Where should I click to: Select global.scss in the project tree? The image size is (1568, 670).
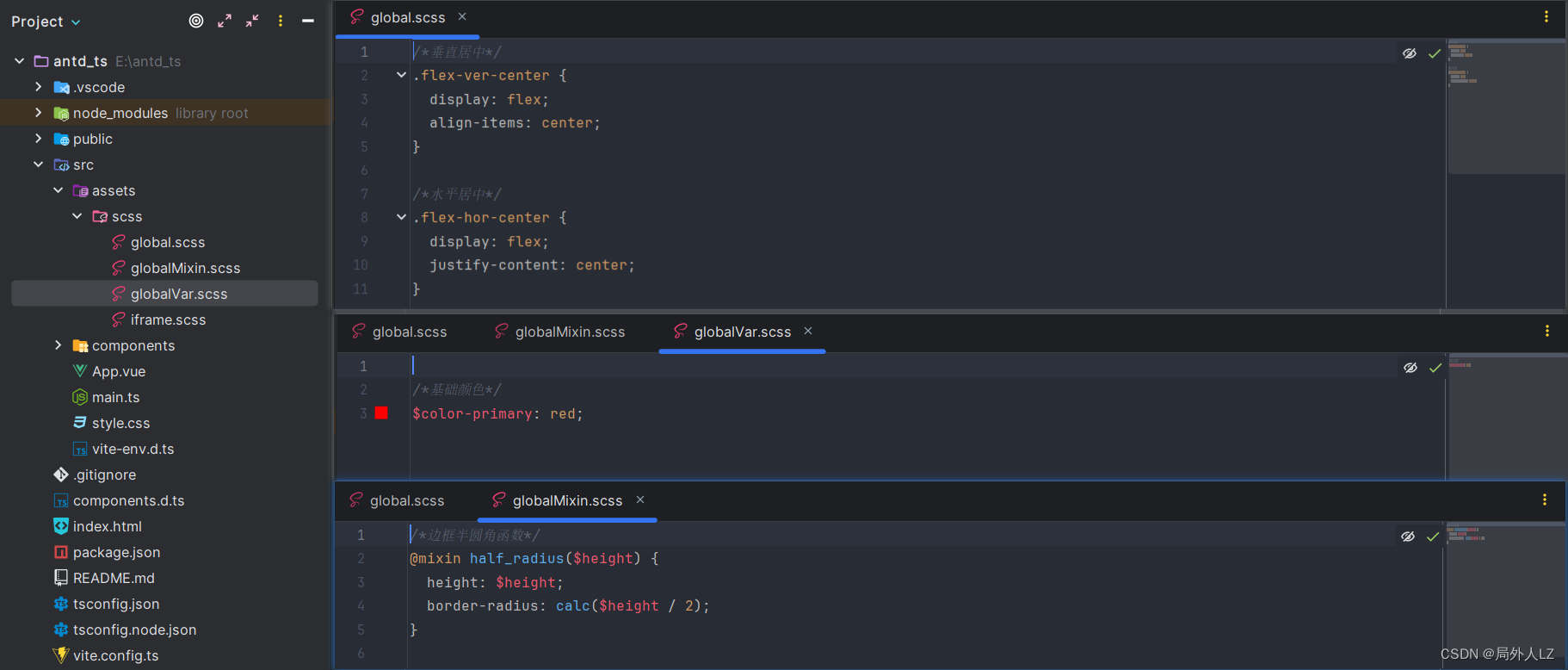(168, 242)
